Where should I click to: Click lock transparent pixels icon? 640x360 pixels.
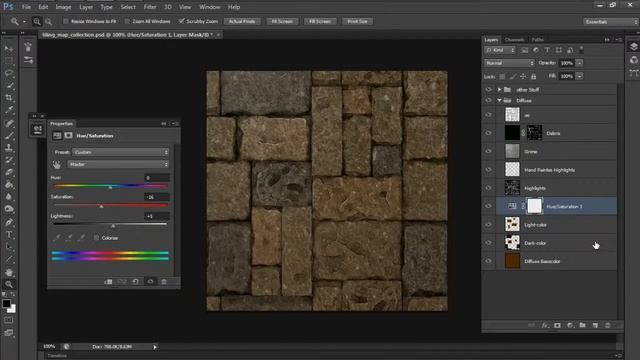pos(502,76)
